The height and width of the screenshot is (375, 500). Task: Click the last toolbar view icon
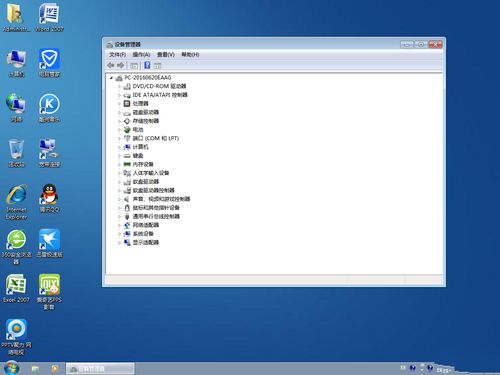coord(158,66)
